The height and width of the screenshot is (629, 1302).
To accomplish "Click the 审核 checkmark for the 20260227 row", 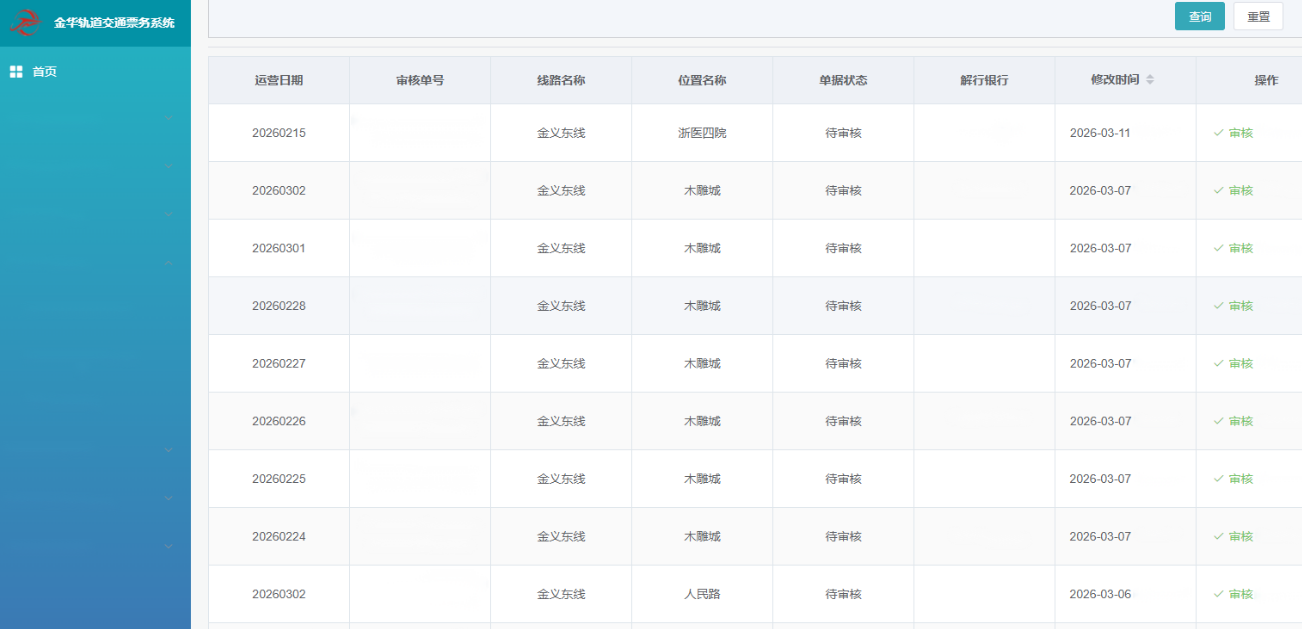I will [x=1218, y=364].
